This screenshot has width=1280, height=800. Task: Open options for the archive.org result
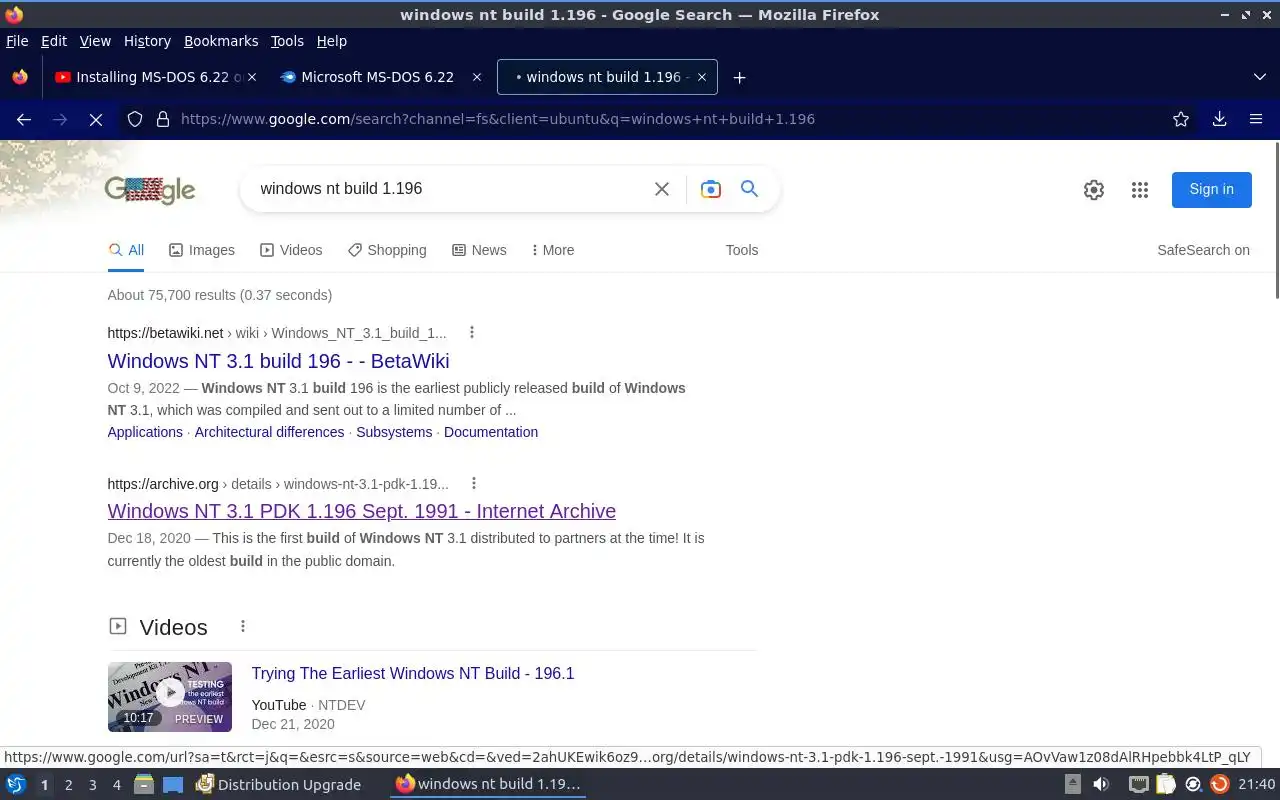point(474,483)
